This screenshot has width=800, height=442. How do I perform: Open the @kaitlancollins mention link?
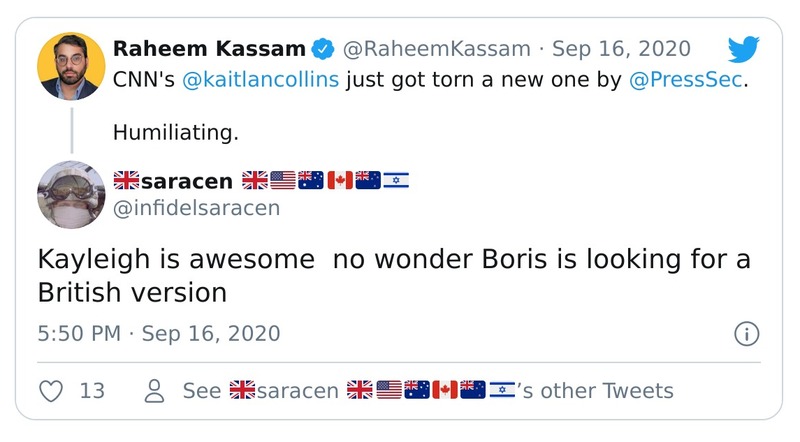[x=260, y=80]
